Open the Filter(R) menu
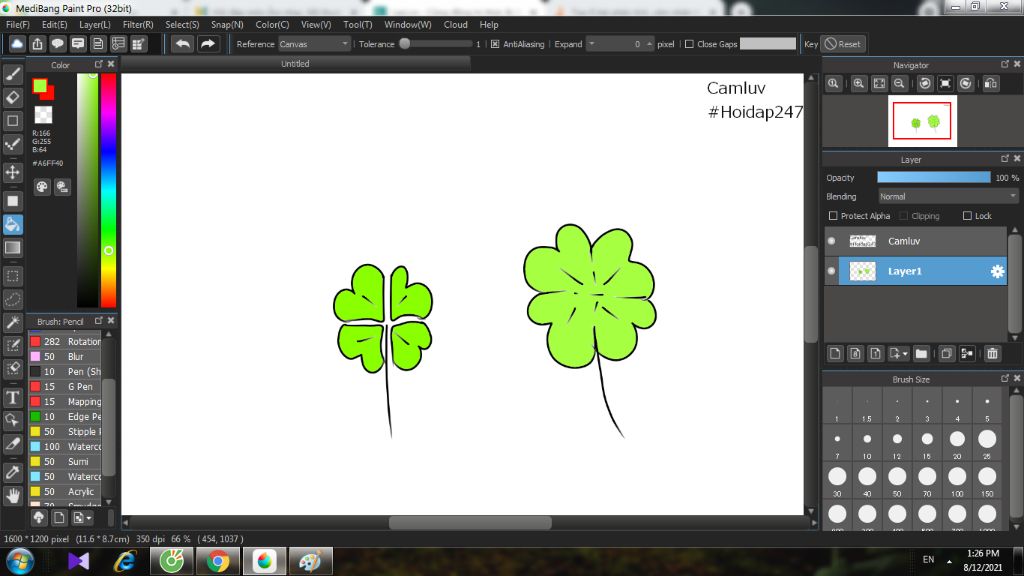Viewport: 1024px width, 576px height. 138,24
